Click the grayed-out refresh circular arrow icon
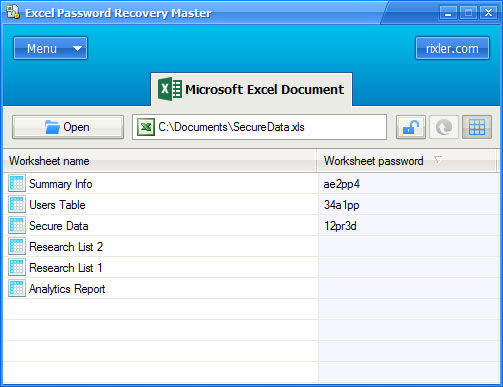503x387 pixels. click(444, 127)
